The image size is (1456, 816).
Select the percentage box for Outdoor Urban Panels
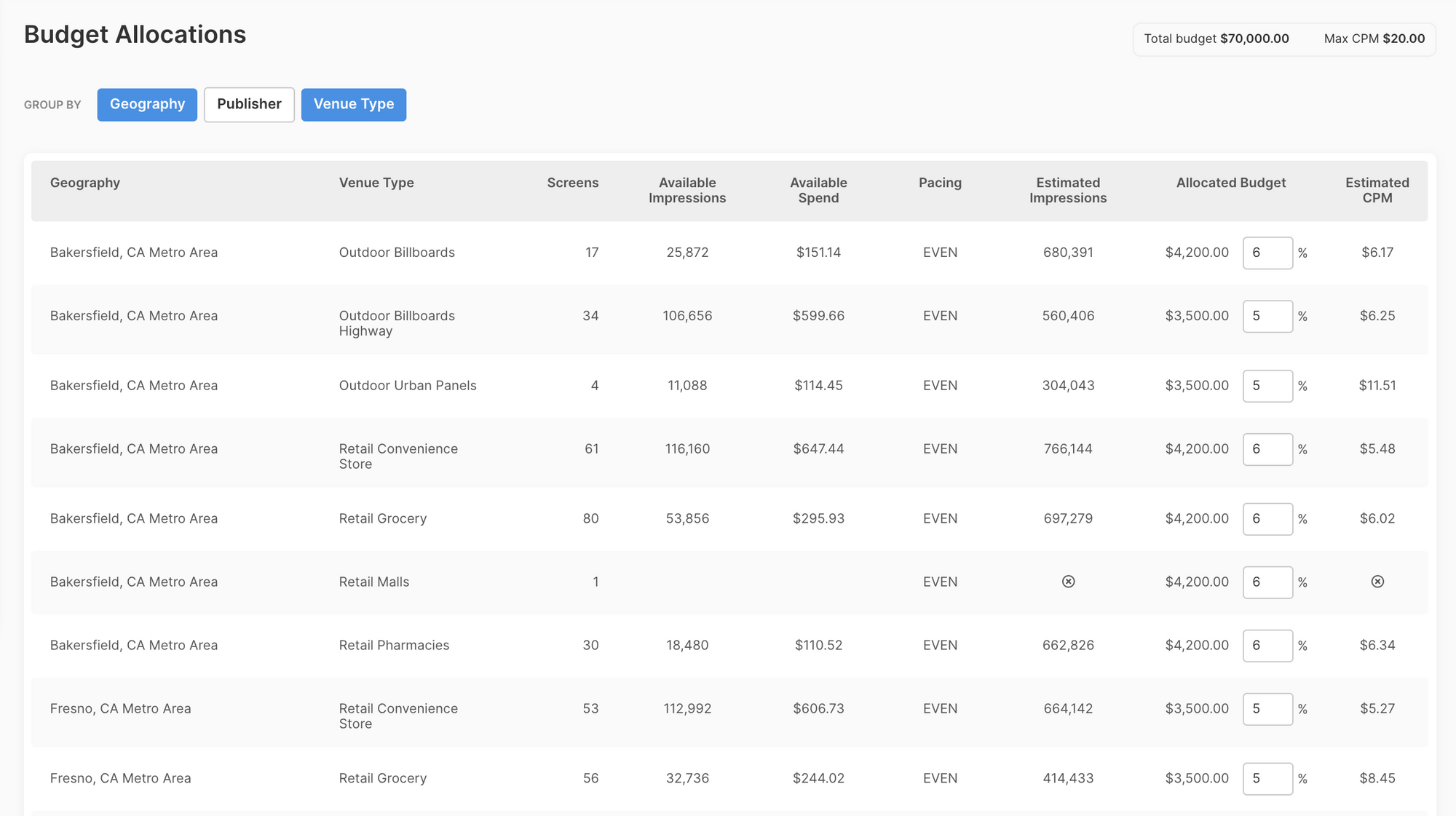point(1267,386)
